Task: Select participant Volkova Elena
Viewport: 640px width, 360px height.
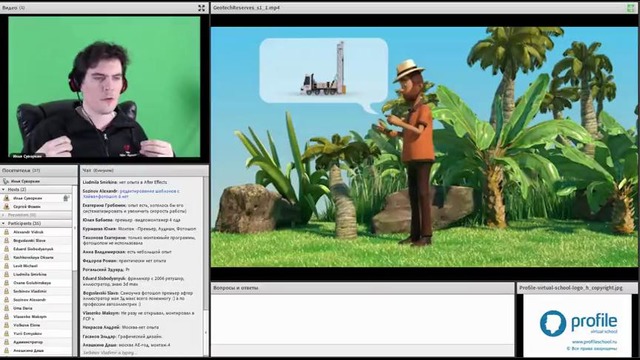Action: pyautogui.click(x=36, y=325)
